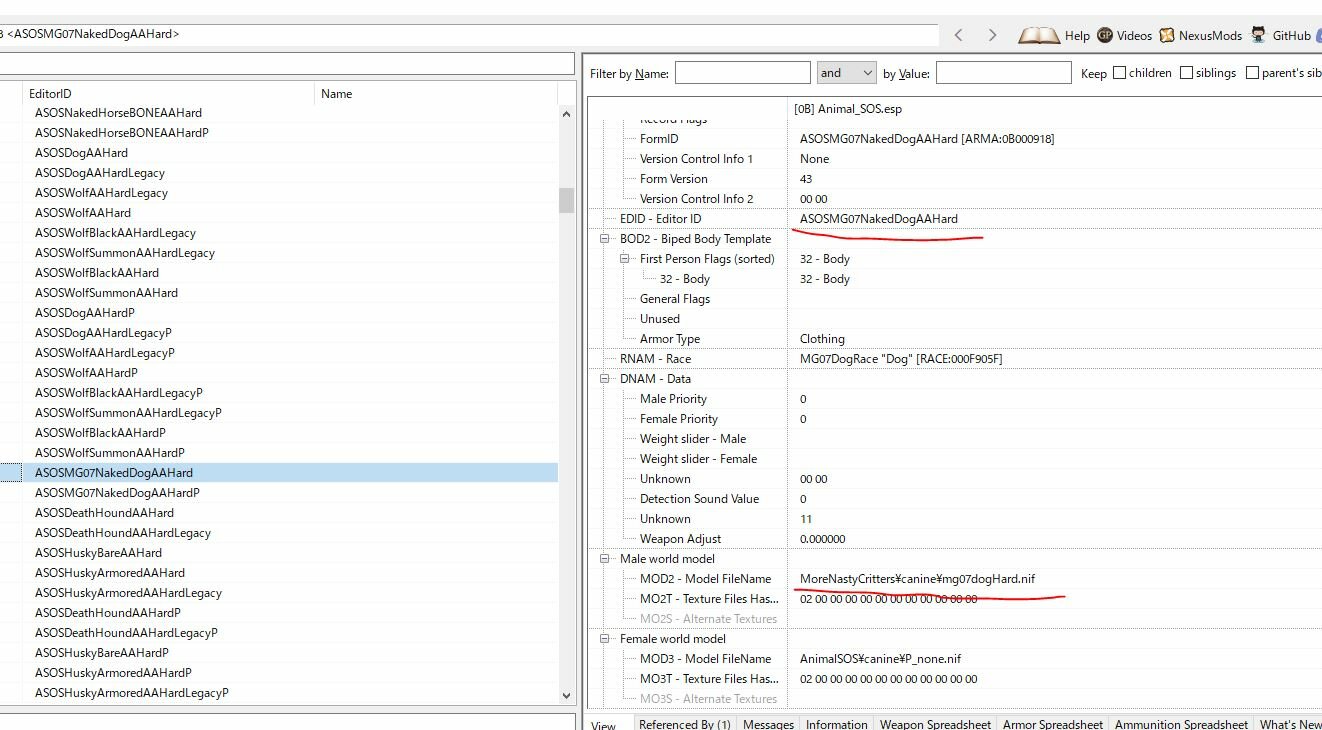Select ASOSHuskyArmoredAAHardLegacyP record

click(132, 693)
